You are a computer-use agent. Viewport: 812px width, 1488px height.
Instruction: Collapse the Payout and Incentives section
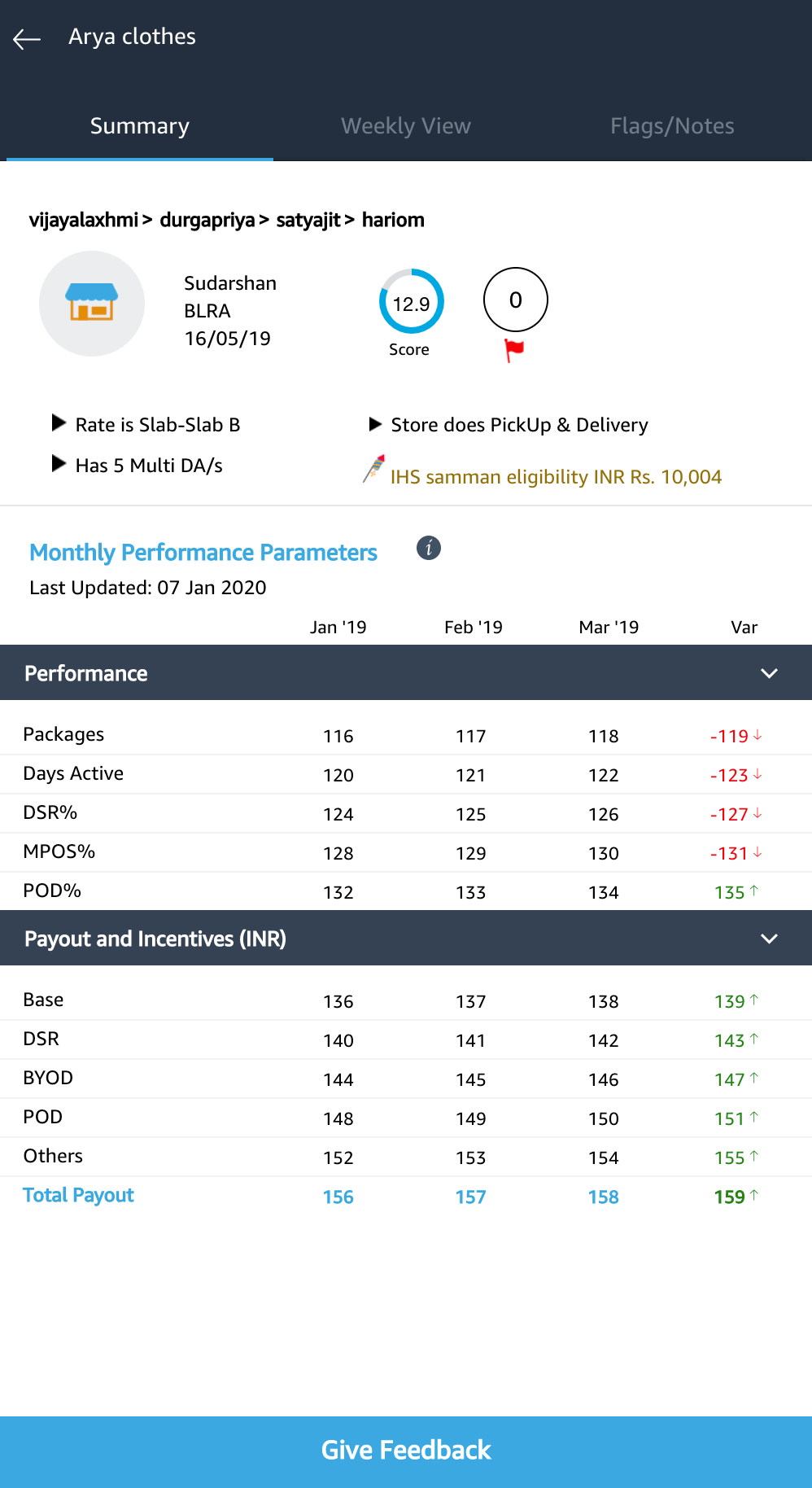(x=769, y=939)
